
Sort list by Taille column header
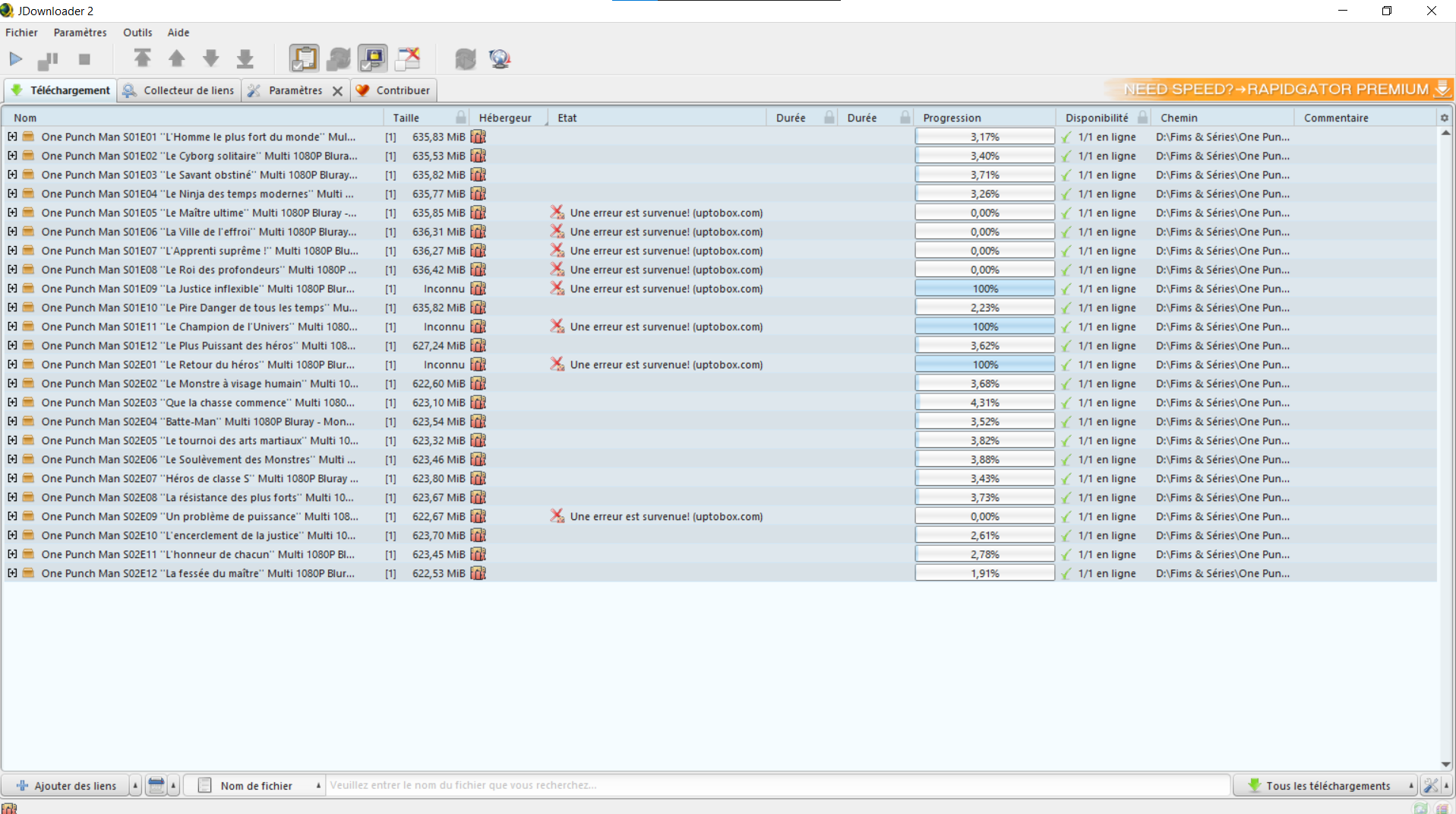tap(406, 118)
